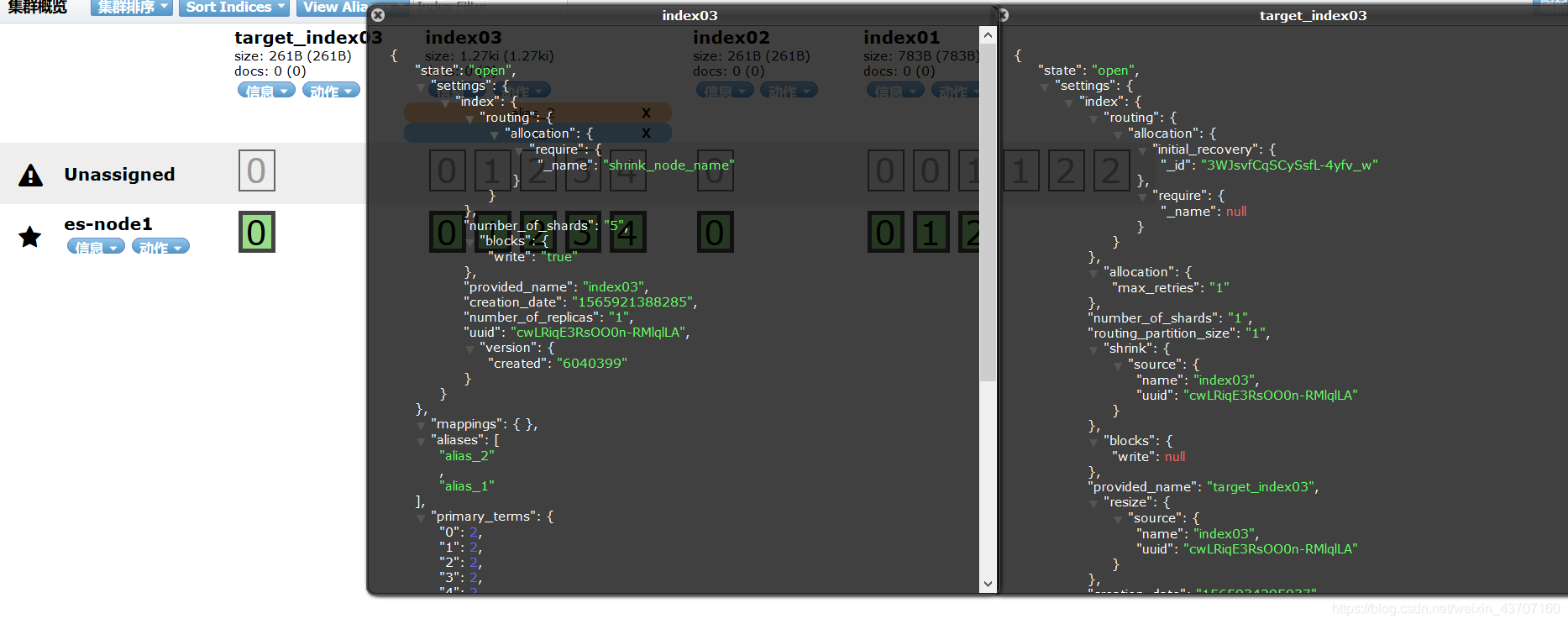Click the es-node1 node name
The width and height of the screenshot is (1568, 624).
click(x=108, y=224)
